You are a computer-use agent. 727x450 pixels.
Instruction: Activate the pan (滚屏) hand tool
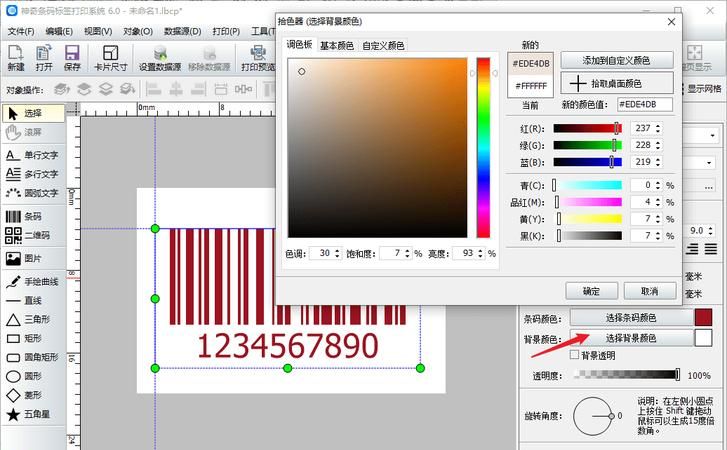pyautogui.click(x=33, y=132)
